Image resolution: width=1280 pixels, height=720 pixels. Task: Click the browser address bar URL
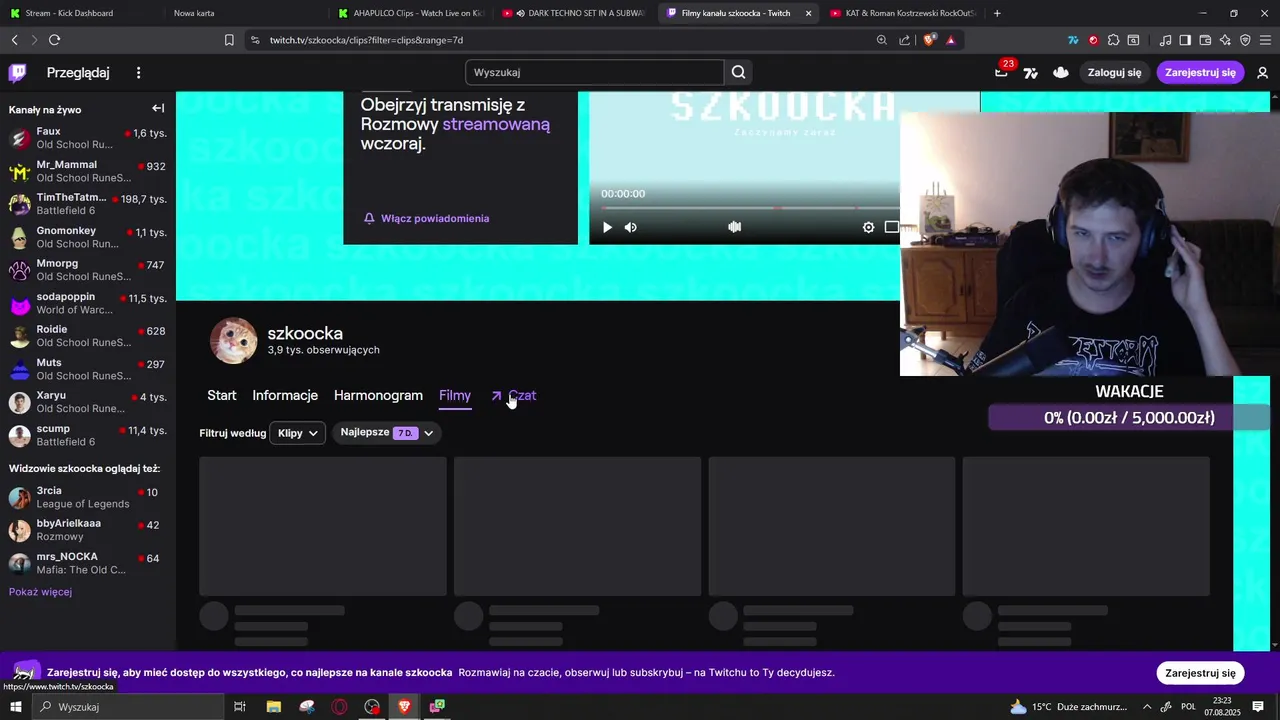(x=366, y=40)
